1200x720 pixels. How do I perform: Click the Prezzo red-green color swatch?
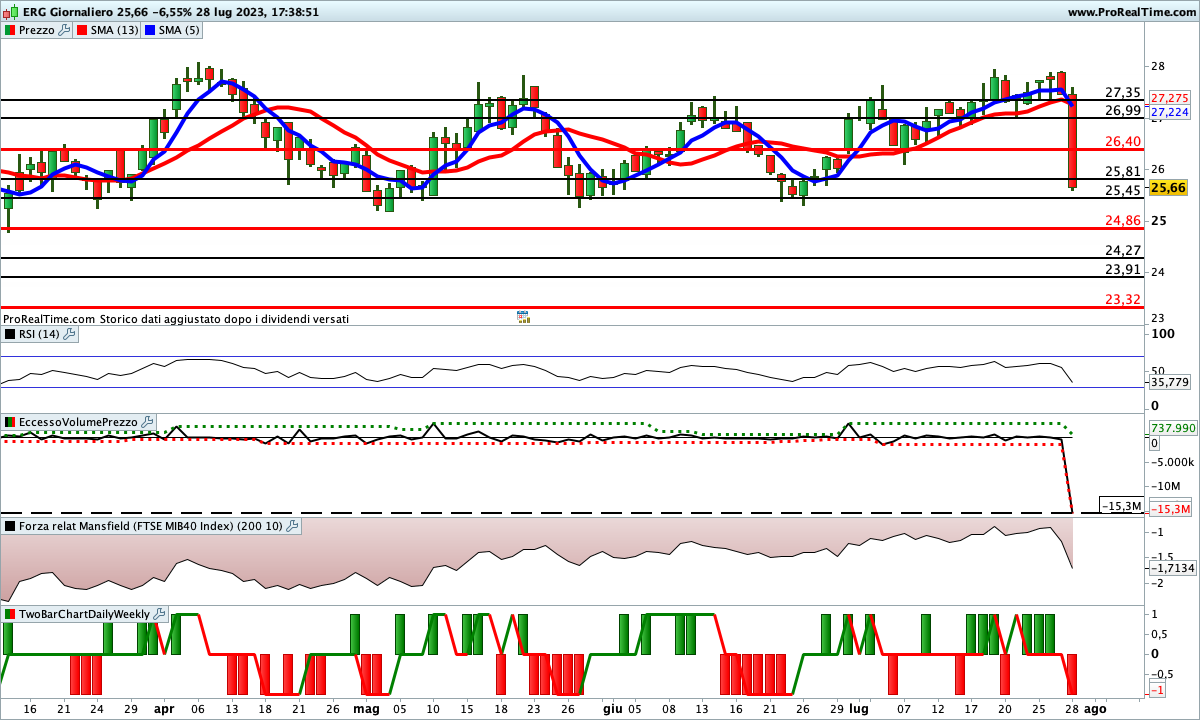tap(10, 30)
